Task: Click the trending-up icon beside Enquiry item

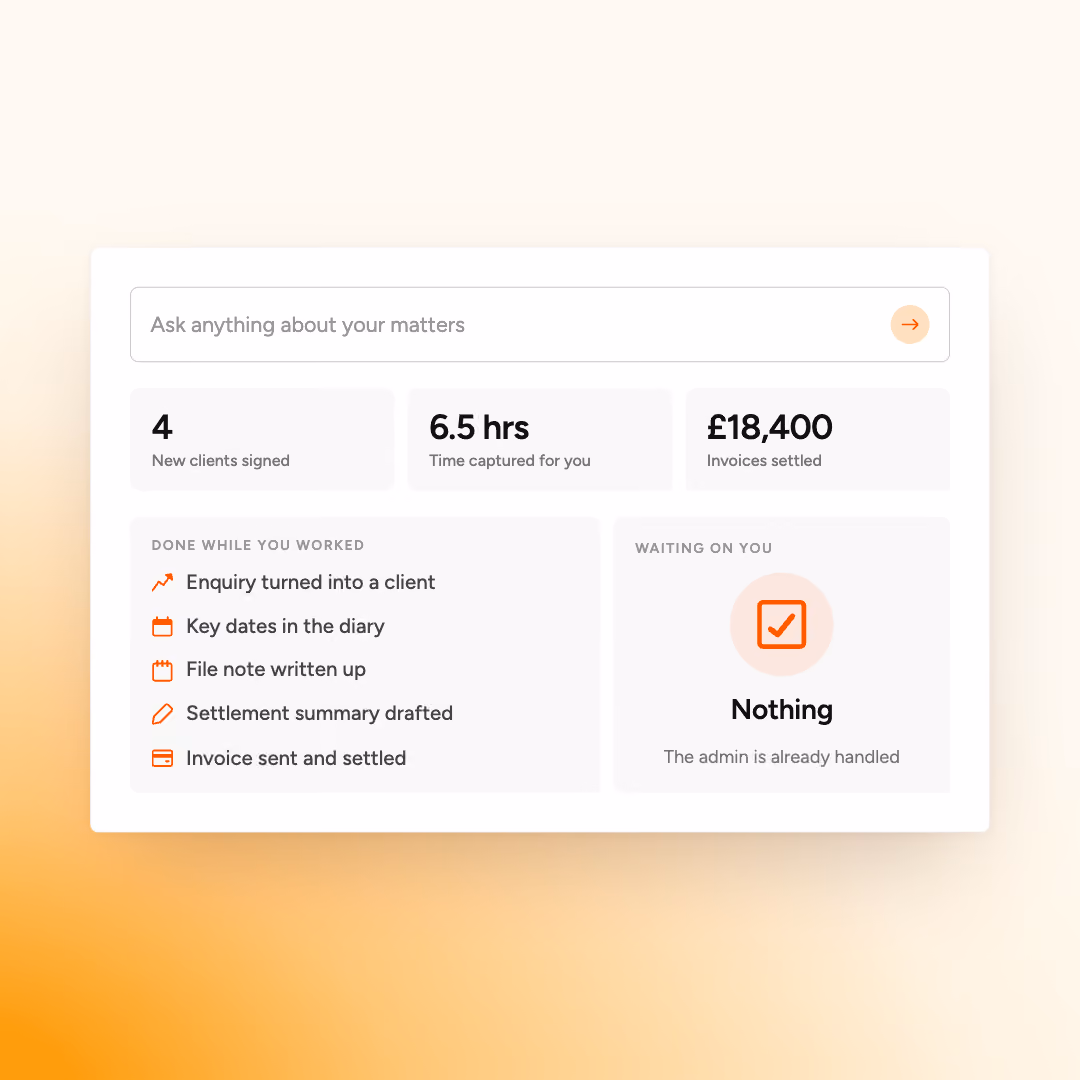Action: [x=163, y=582]
